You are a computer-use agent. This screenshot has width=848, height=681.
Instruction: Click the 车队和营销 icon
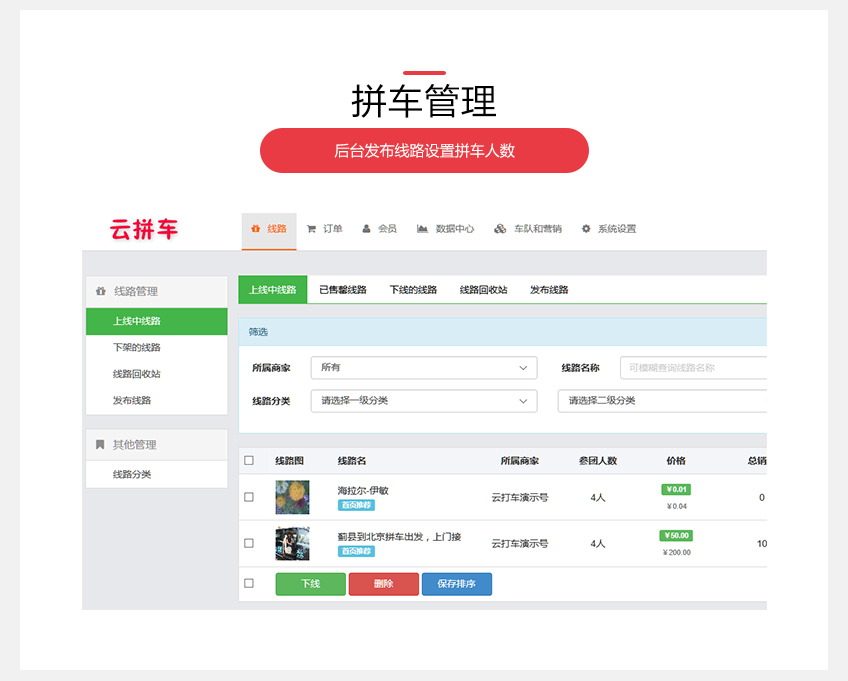500,229
